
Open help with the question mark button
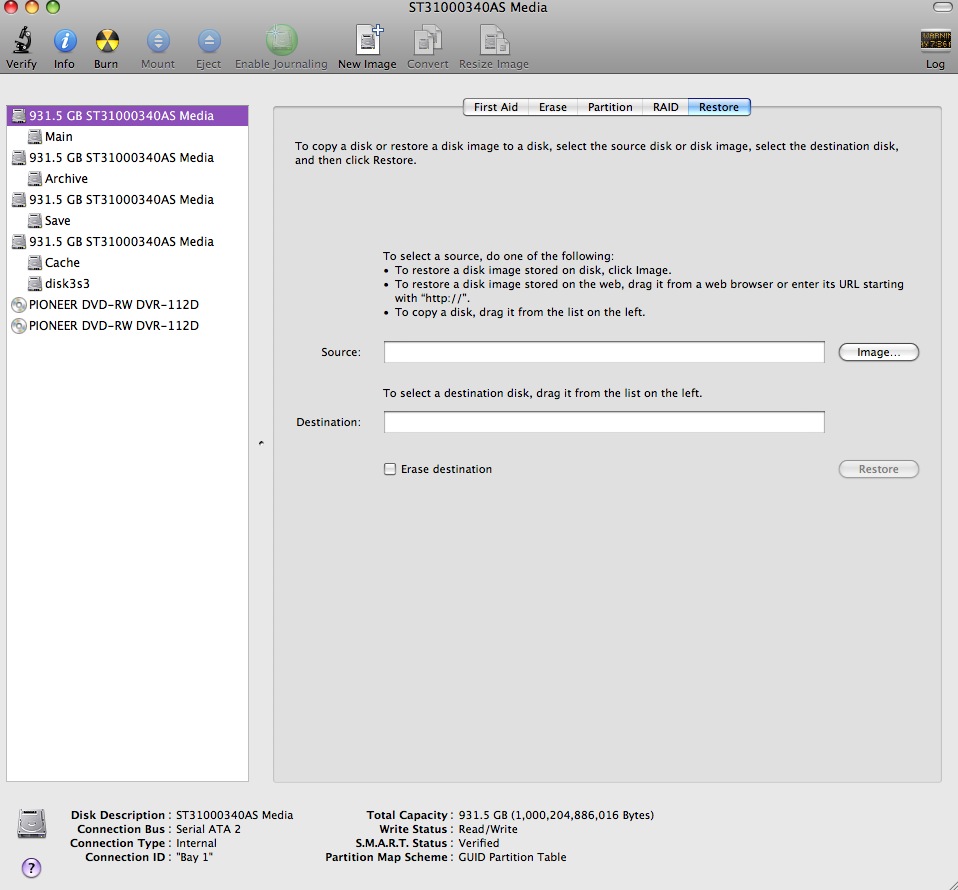tap(31, 867)
